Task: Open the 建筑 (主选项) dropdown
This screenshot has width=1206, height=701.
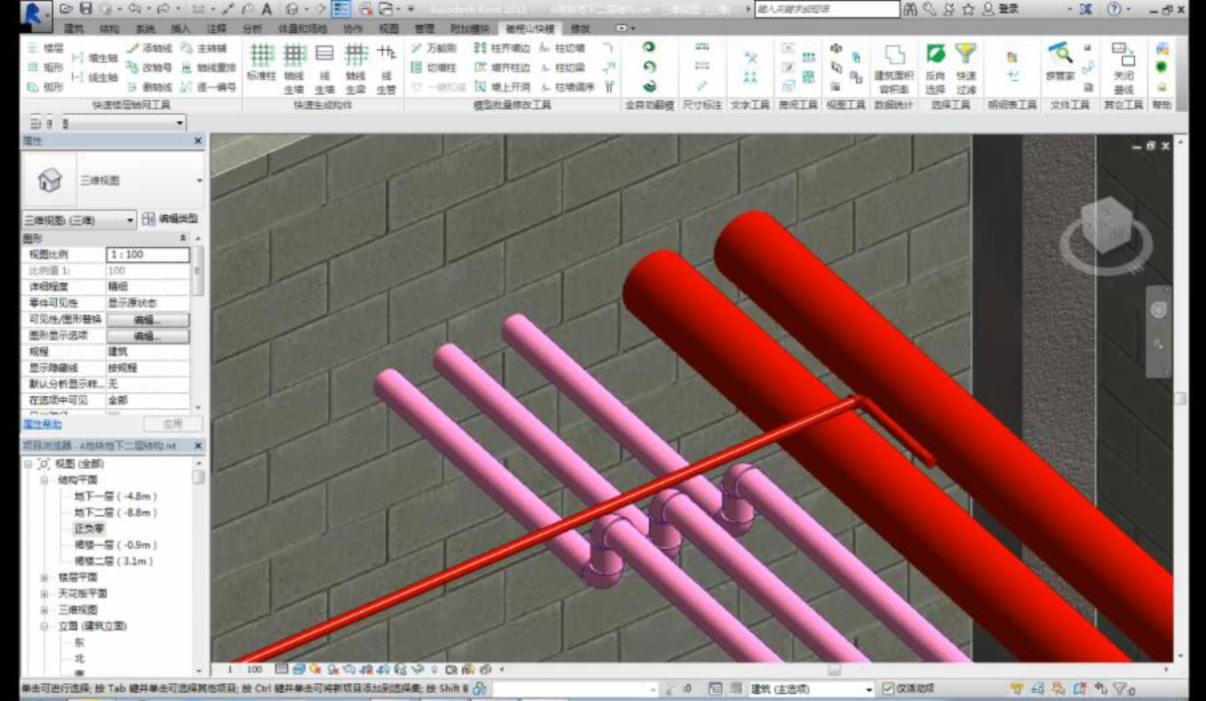Action: [811, 689]
